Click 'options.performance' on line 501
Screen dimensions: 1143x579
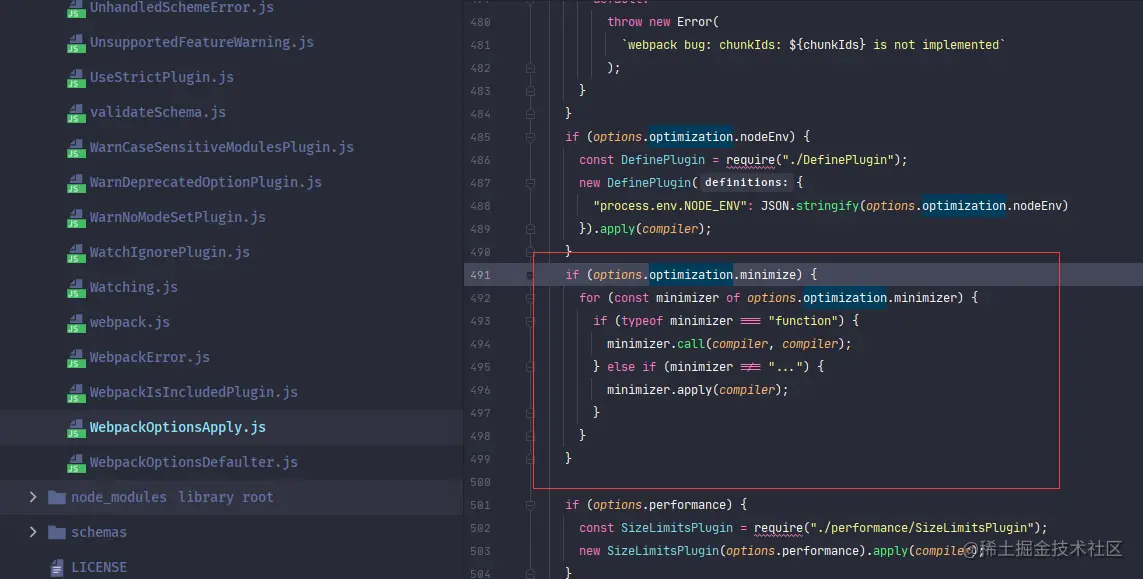click(663, 505)
